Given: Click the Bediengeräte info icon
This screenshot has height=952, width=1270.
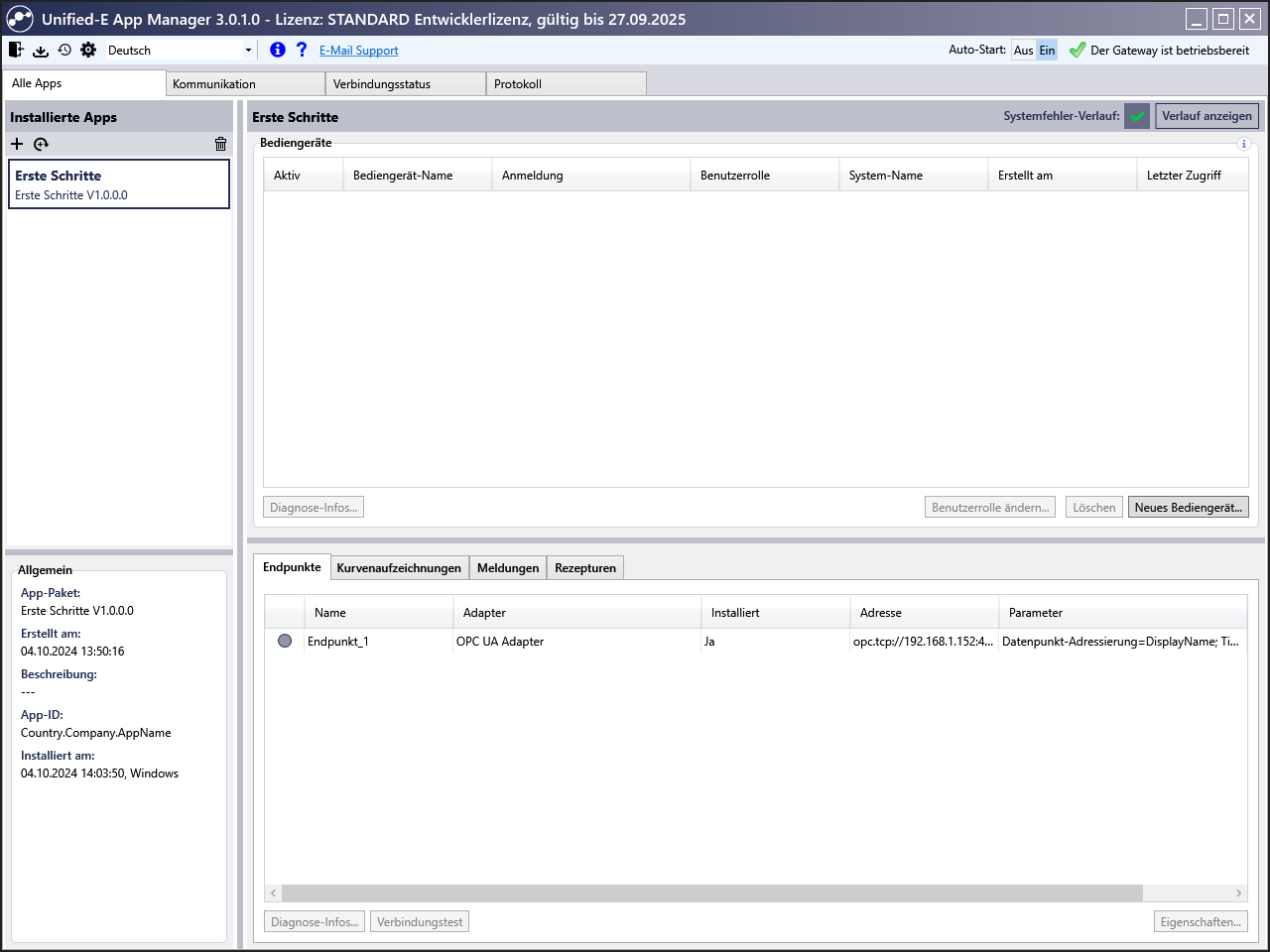Looking at the screenshot, I should point(1244,144).
